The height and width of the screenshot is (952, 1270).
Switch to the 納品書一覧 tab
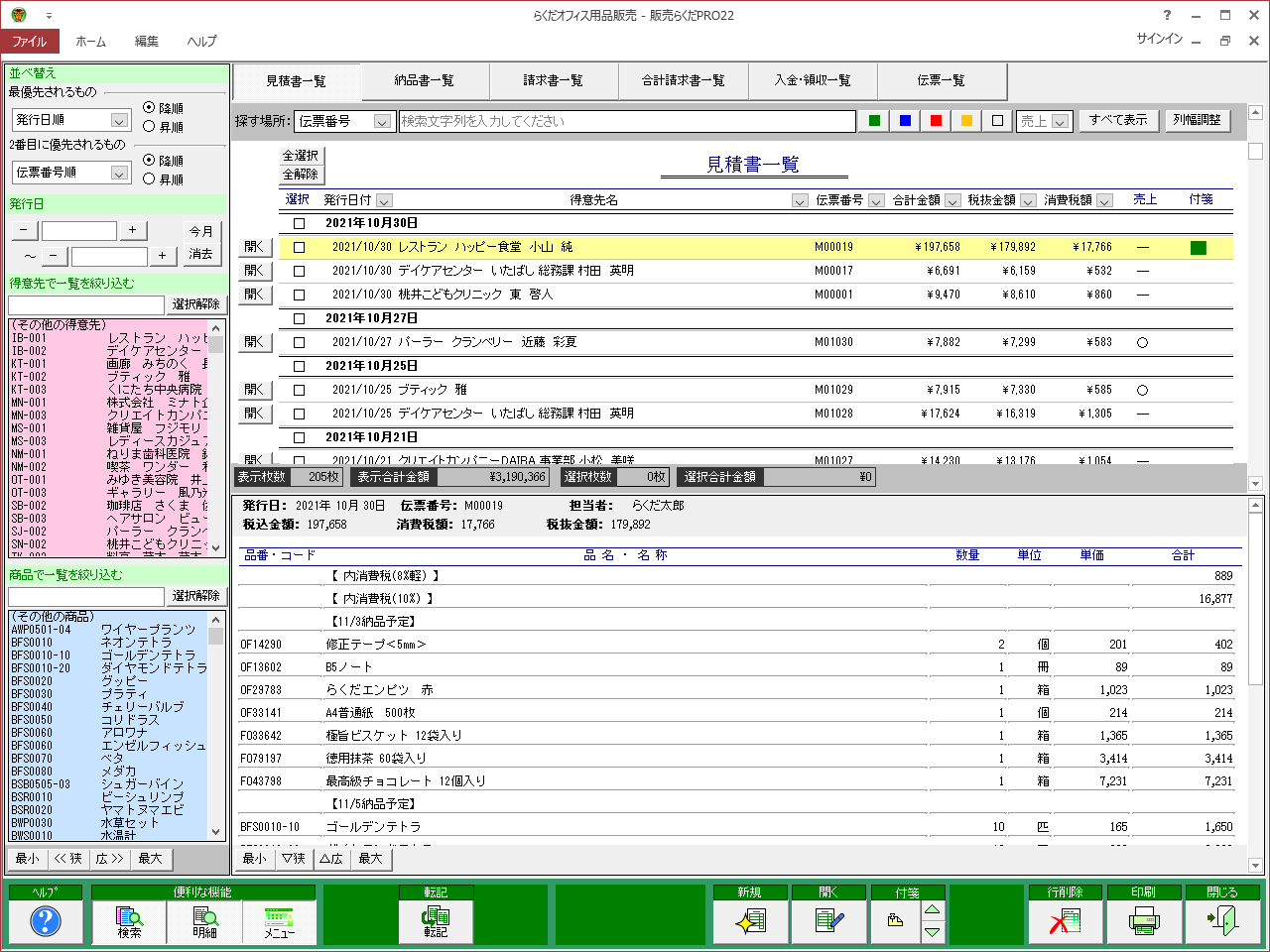click(x=424, y=80)
